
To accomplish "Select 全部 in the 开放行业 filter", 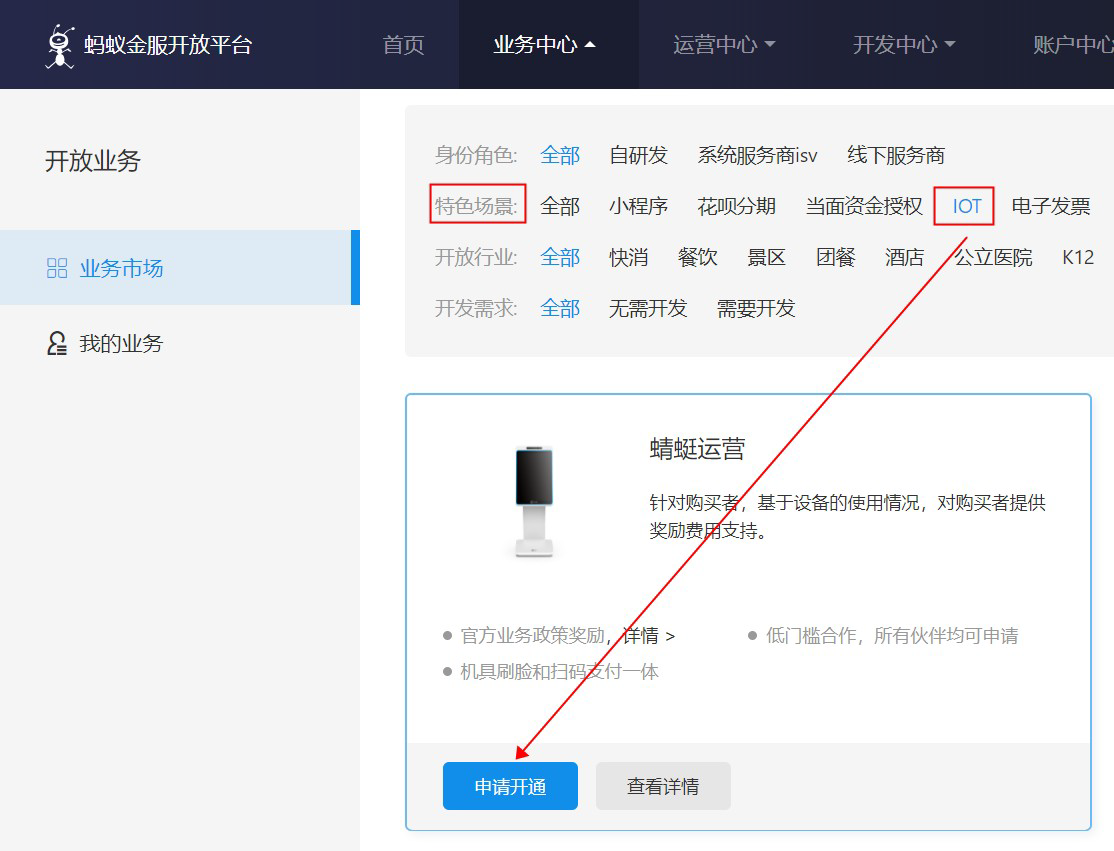I will 560,257.
